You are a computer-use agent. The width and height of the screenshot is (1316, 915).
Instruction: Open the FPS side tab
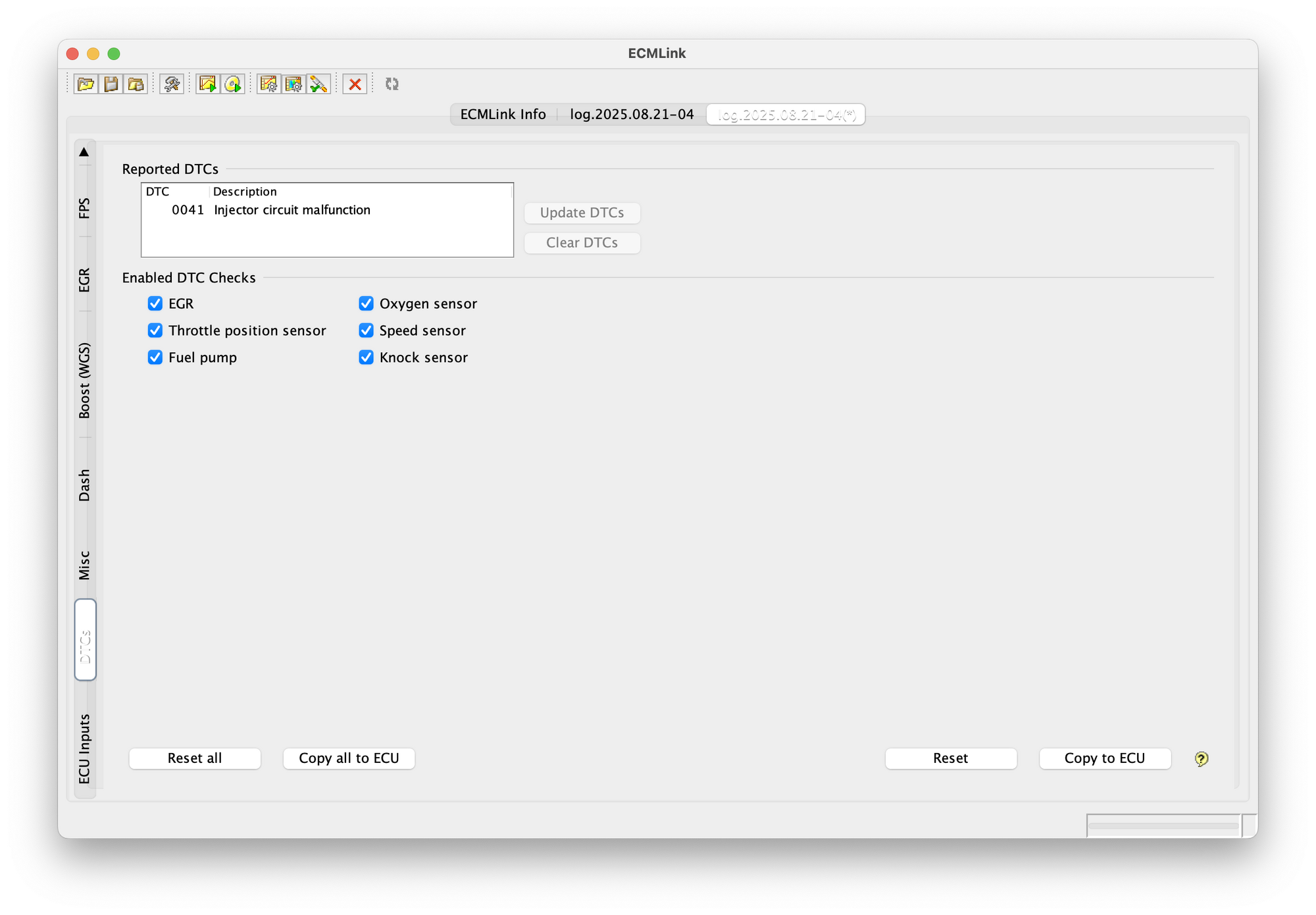tap(85, 208)
